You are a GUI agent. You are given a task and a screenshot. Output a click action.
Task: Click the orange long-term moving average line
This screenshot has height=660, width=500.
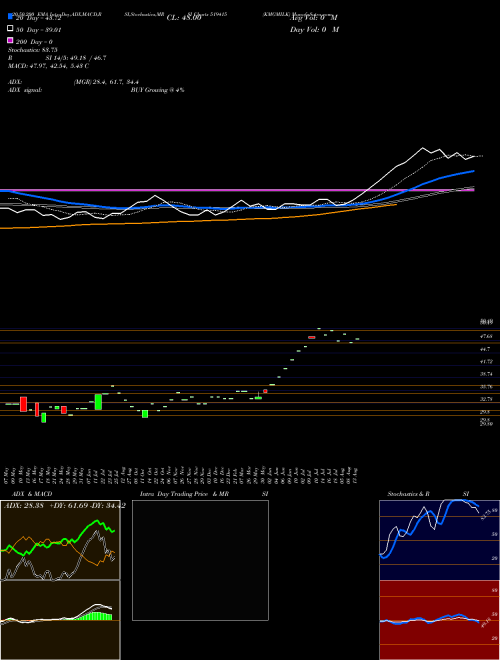198,220
